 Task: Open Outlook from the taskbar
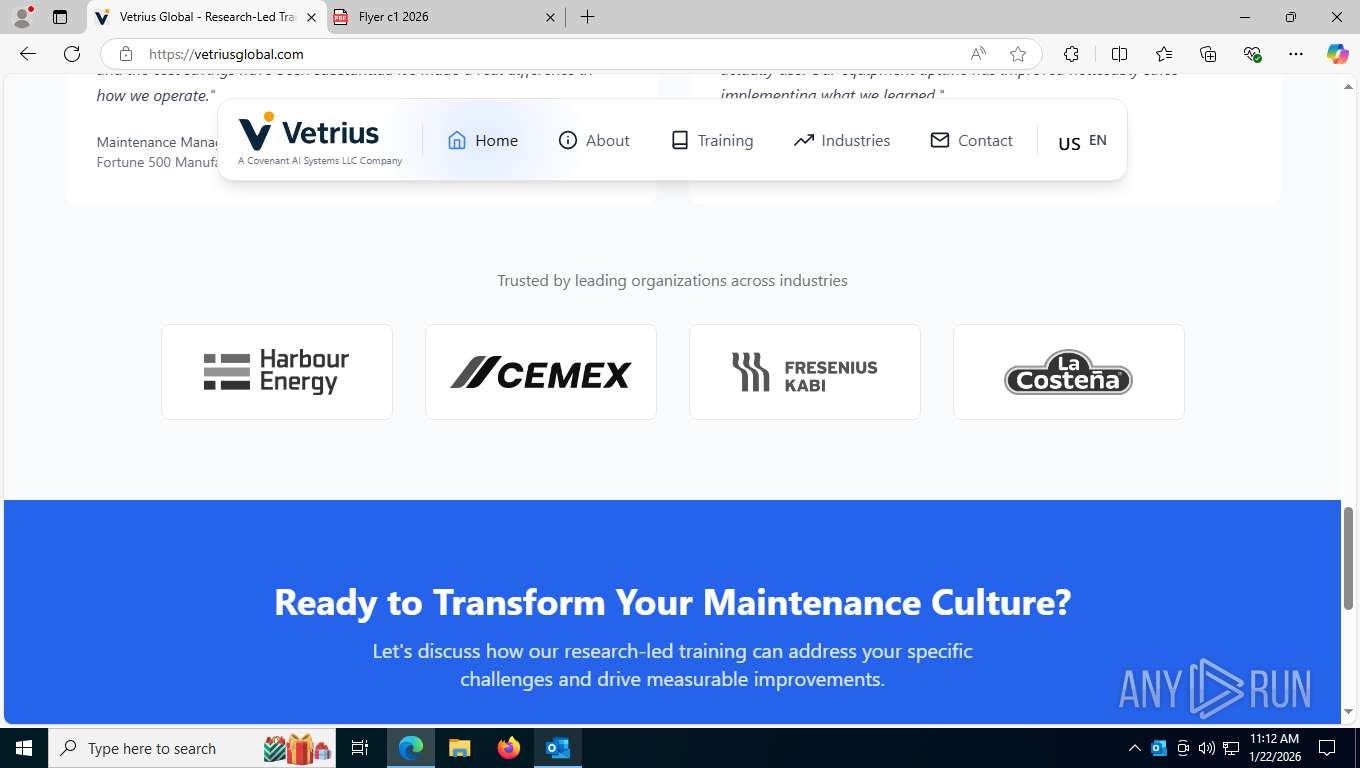pyautogui.click(x=557, y=748)
